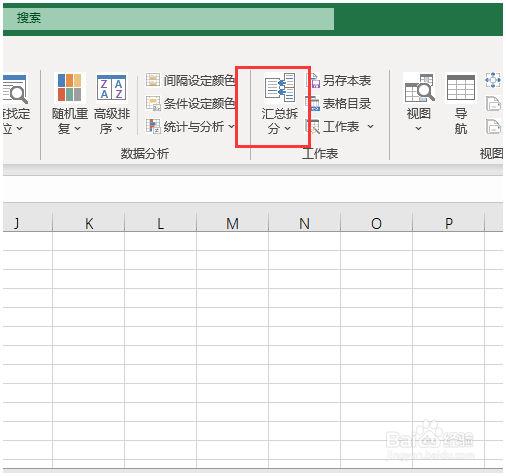Expand the 工作表 dropdown arrow

pos(370,126)
